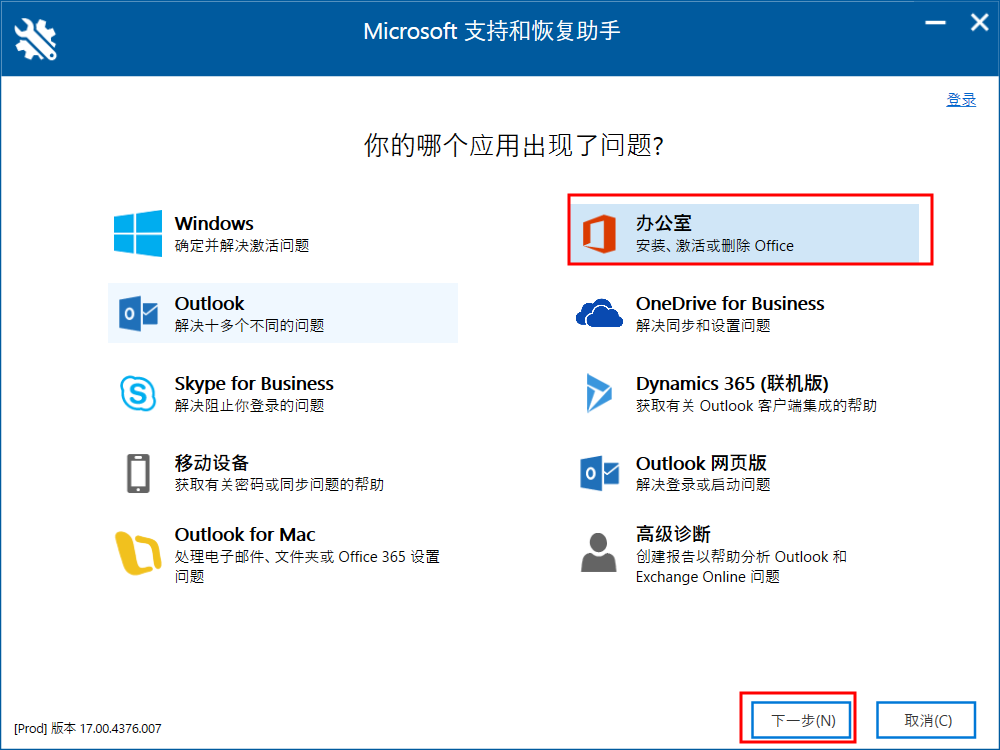
Task: Click the Skype for Business icon
Action: click(138, 393)
